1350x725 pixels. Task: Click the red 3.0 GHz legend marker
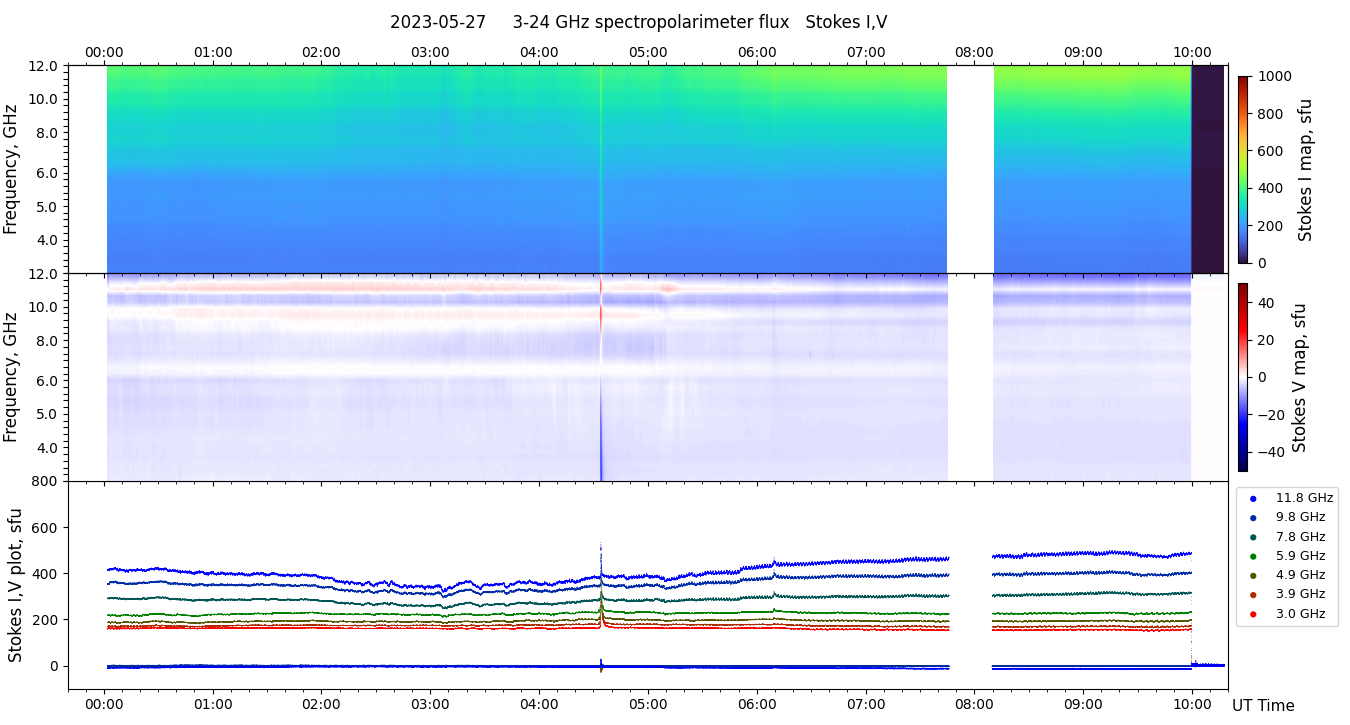click(x=1253, y=614)
